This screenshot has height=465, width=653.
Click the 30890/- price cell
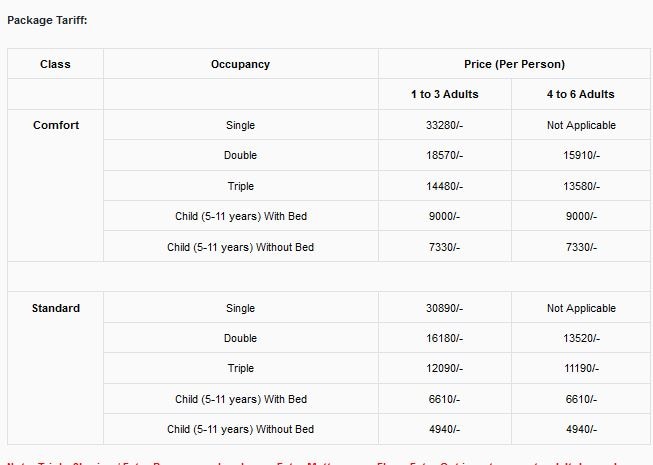coord(443,308)
